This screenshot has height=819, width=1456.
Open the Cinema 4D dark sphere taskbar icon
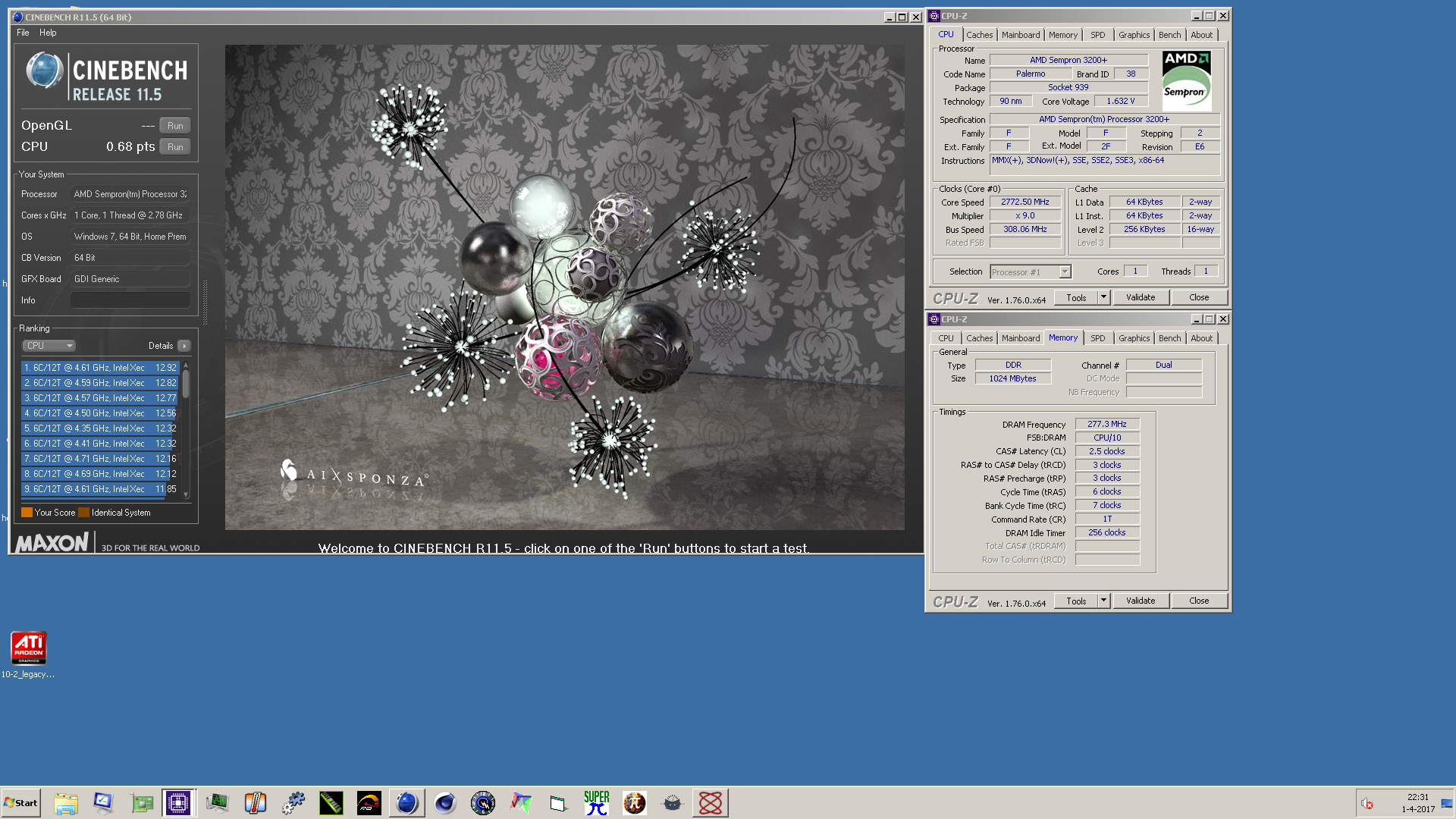pyautogui.click(x=445, y=803)
